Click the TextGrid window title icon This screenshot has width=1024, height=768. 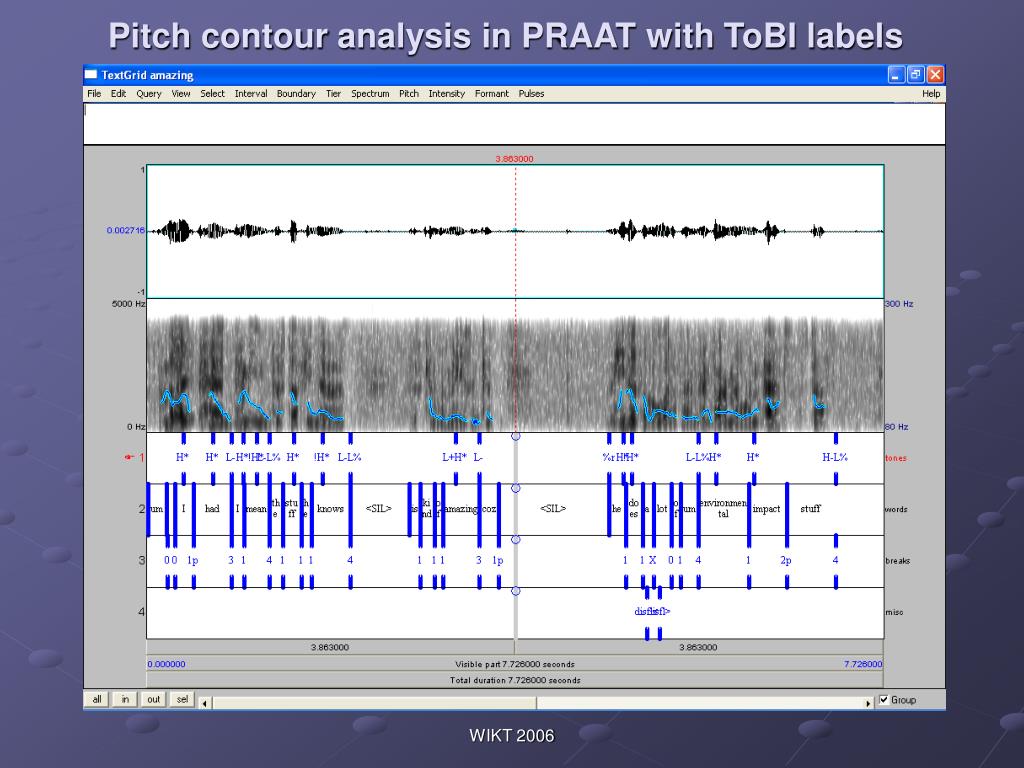click(x=91, y=74)
